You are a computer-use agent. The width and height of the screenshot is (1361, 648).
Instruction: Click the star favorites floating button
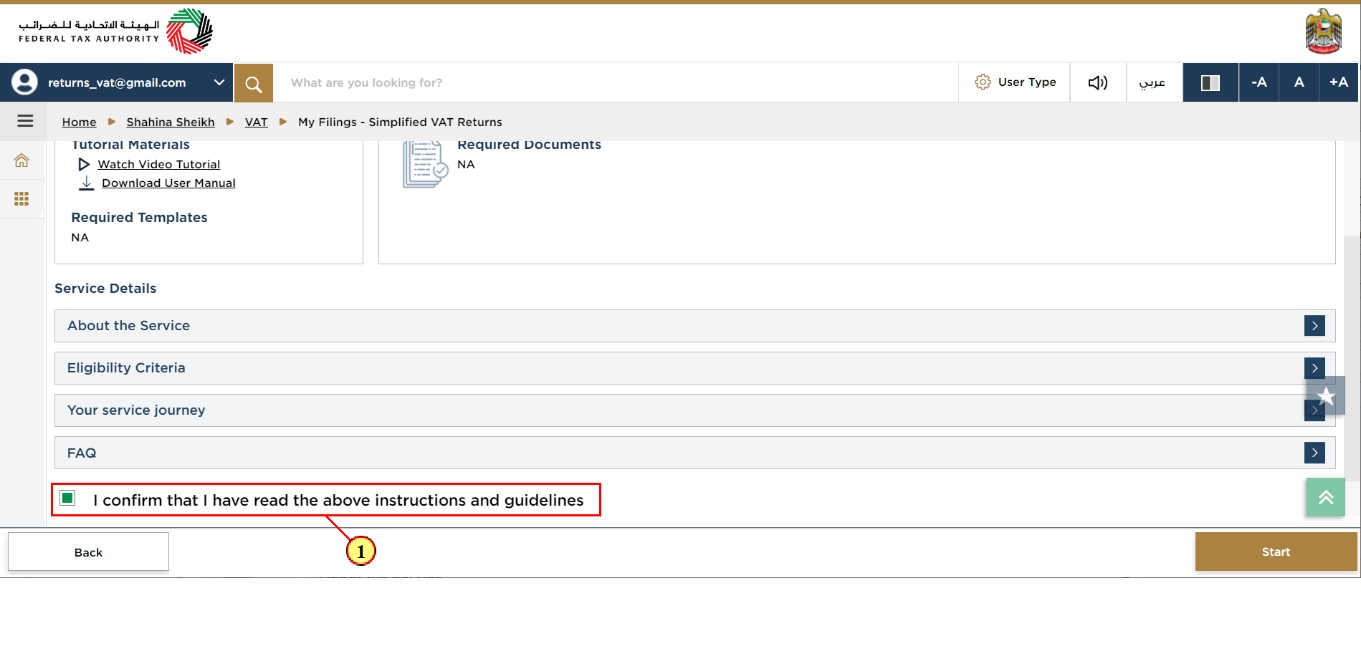pyautogui.click(x=1326, y=396)
